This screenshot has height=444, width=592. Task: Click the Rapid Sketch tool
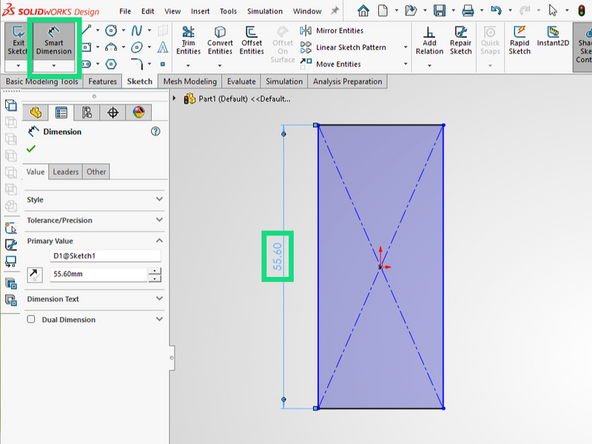[520, 41]
